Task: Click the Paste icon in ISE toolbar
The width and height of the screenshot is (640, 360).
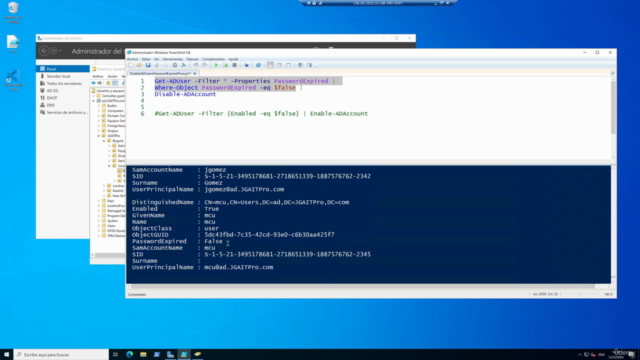Action: 175,65
